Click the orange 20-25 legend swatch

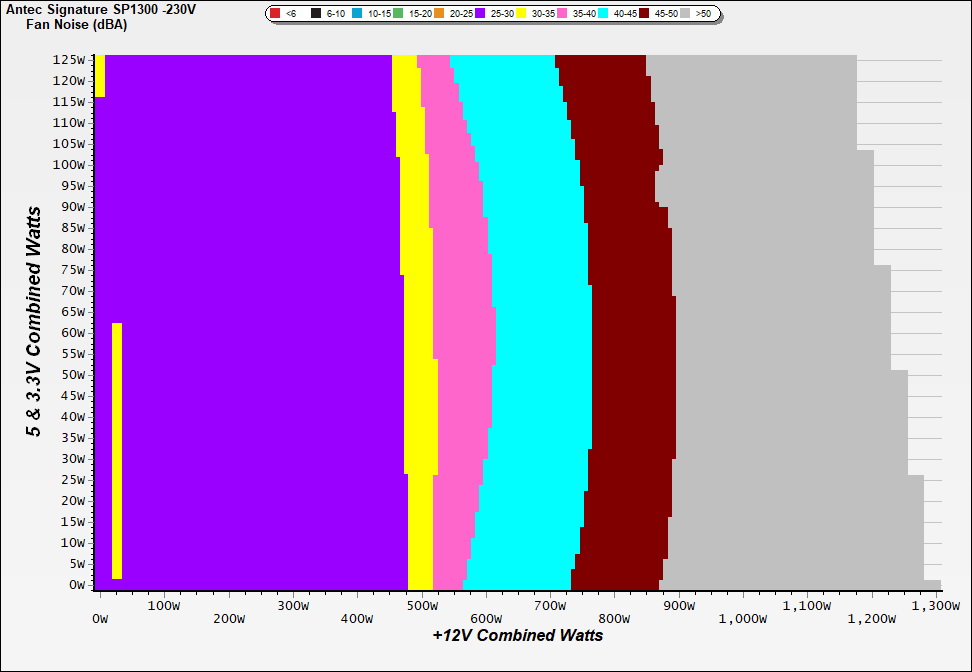tap(440, 14)
